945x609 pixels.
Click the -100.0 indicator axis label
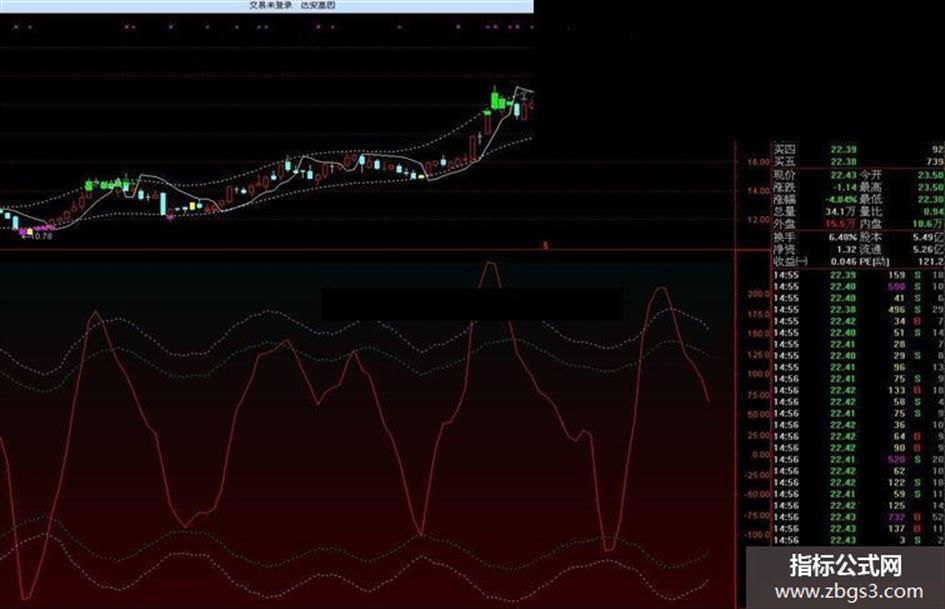(757, 534)
